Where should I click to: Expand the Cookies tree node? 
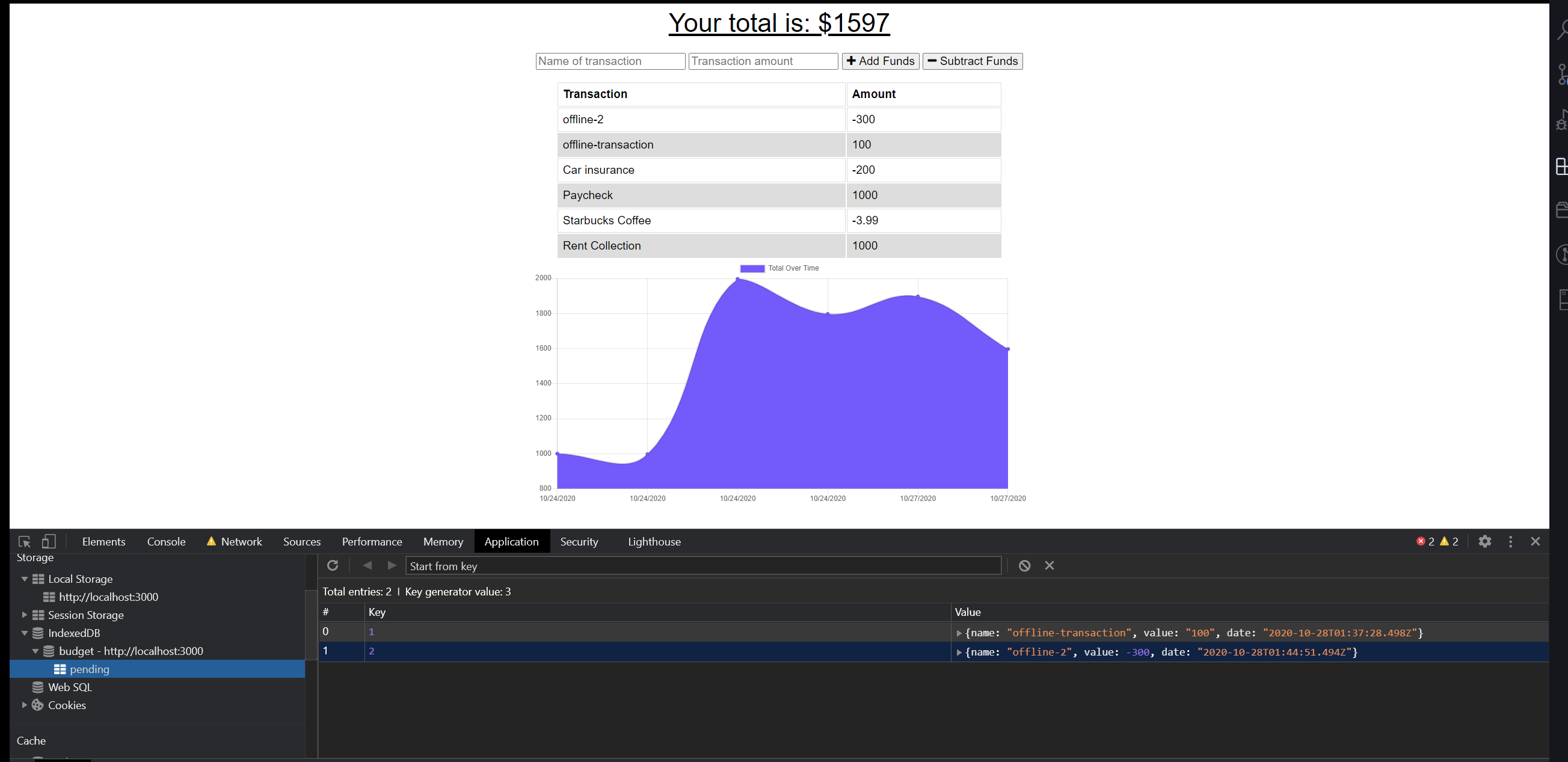[x=24, y=705]
